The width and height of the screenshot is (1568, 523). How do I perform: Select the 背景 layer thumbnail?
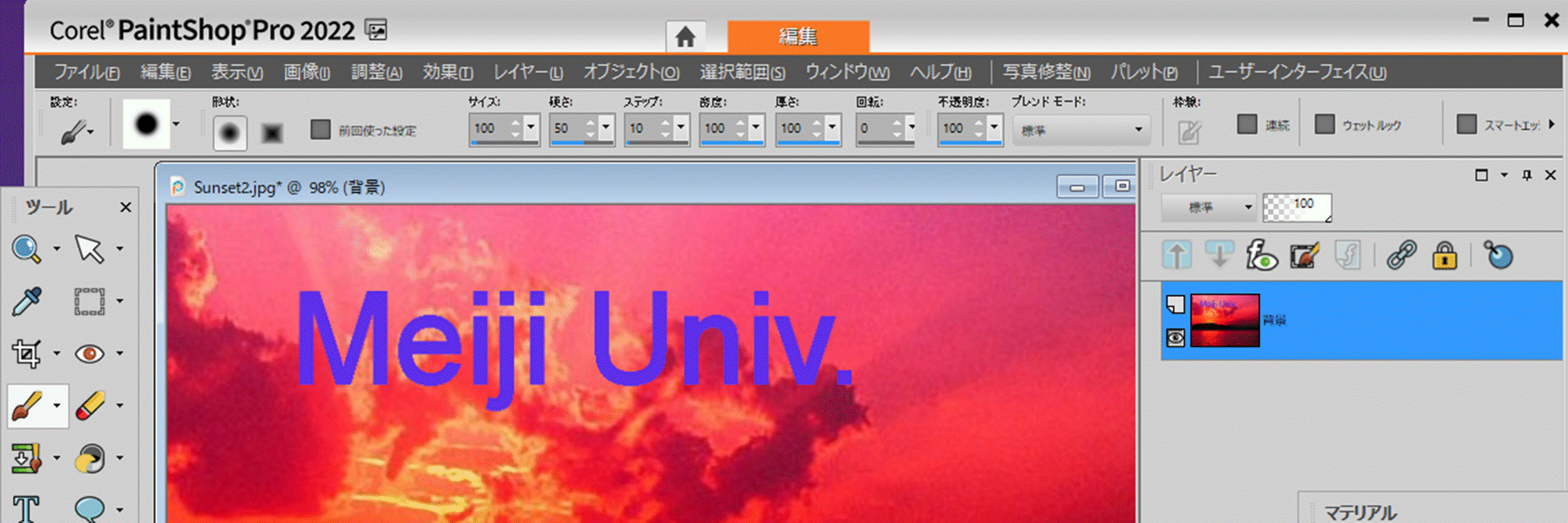tap(1225, 320)
